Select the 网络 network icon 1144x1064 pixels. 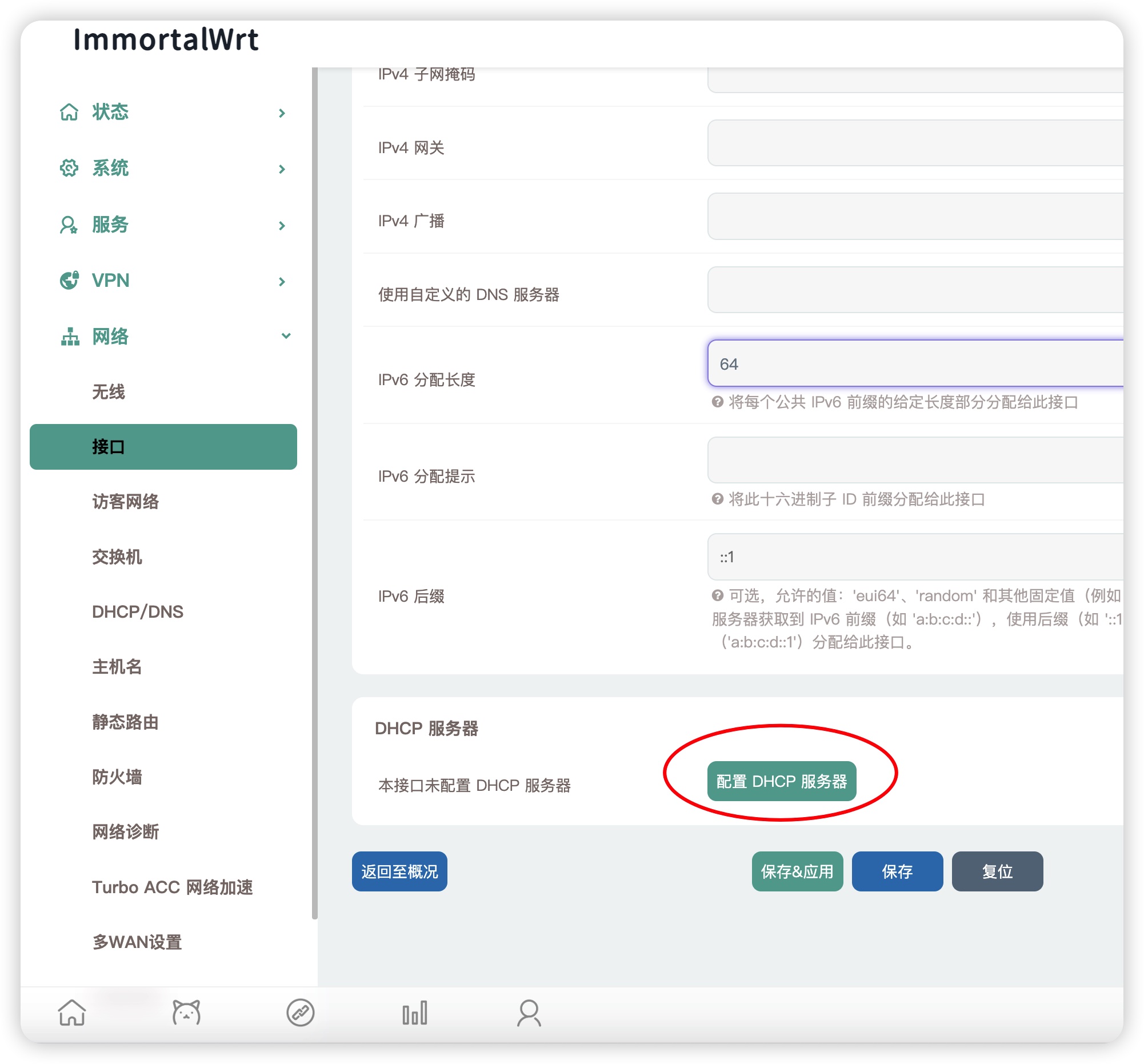click(70, 337)
